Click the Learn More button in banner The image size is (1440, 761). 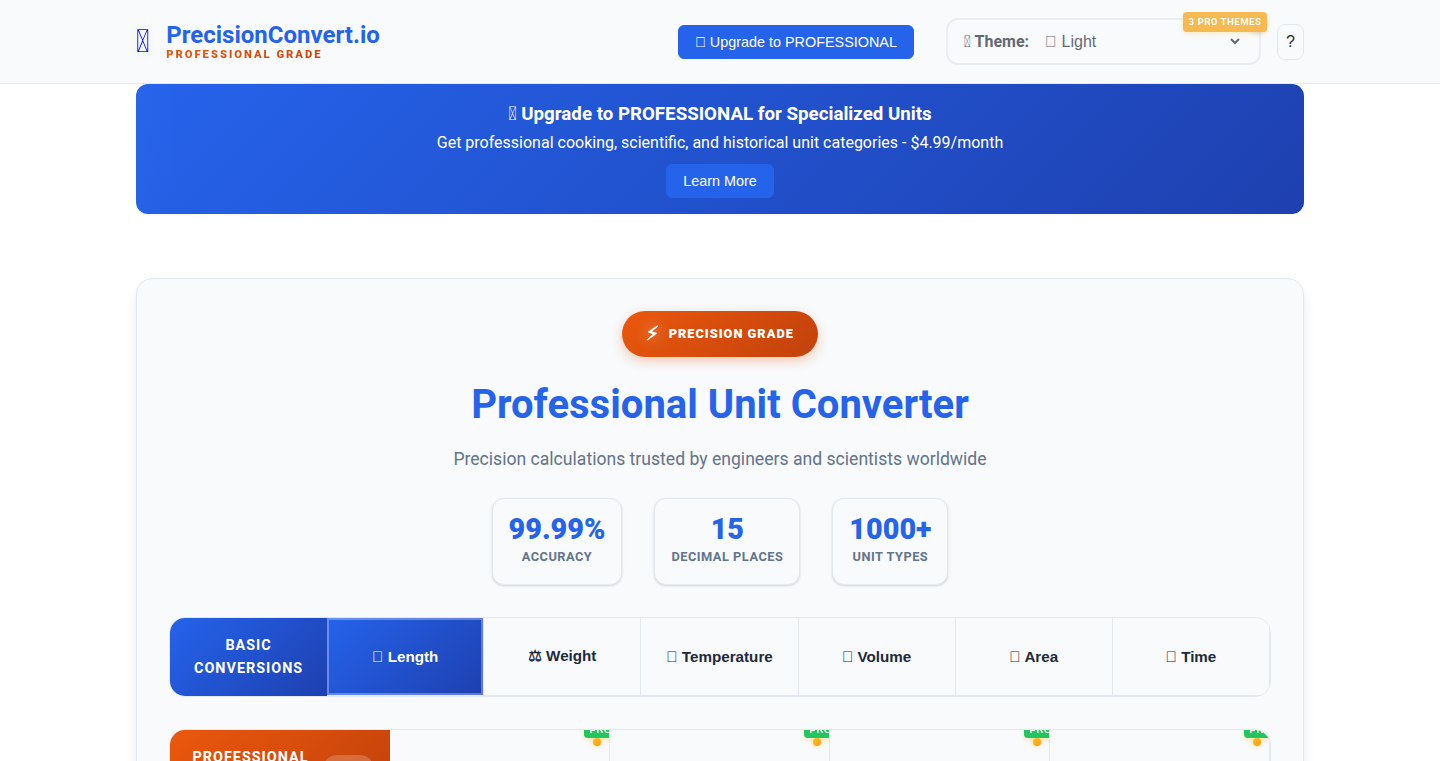pyautogui.click(x=720, y=181)
